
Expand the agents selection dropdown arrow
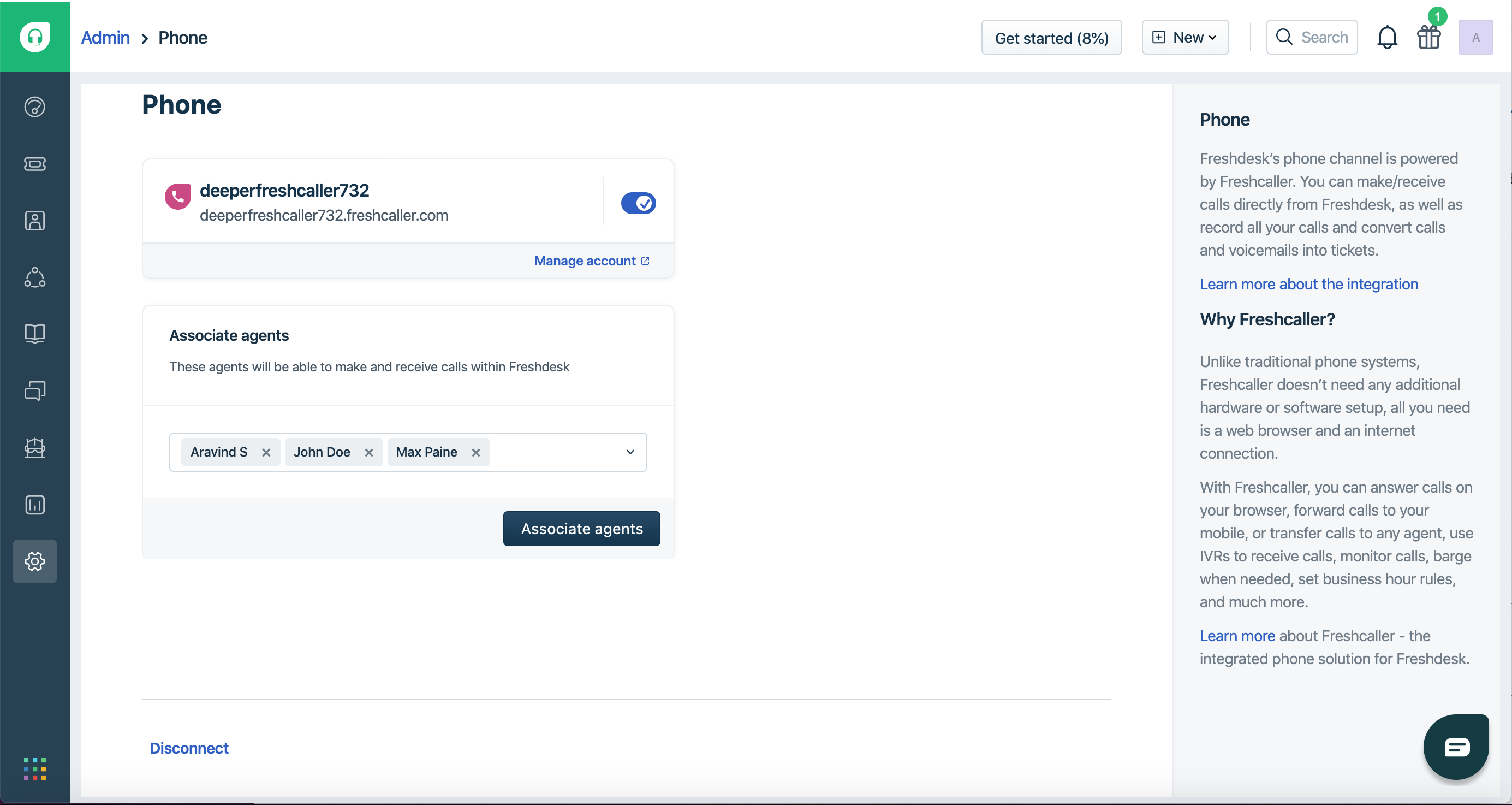point(630,452)
